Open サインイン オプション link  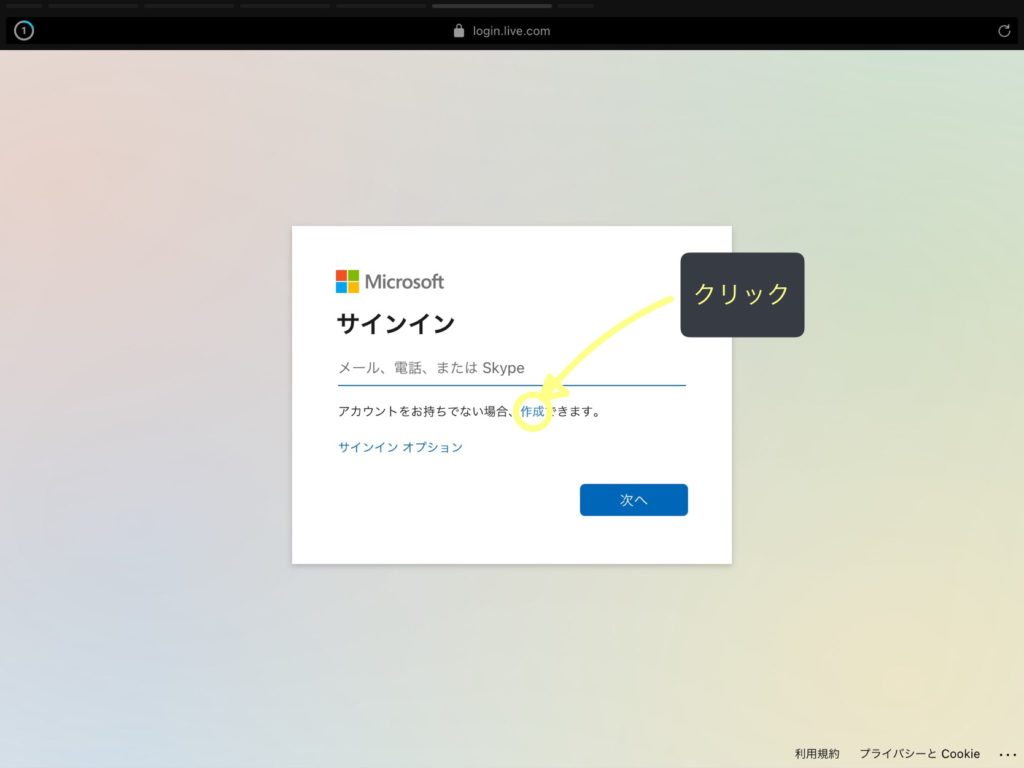(400, 447)
